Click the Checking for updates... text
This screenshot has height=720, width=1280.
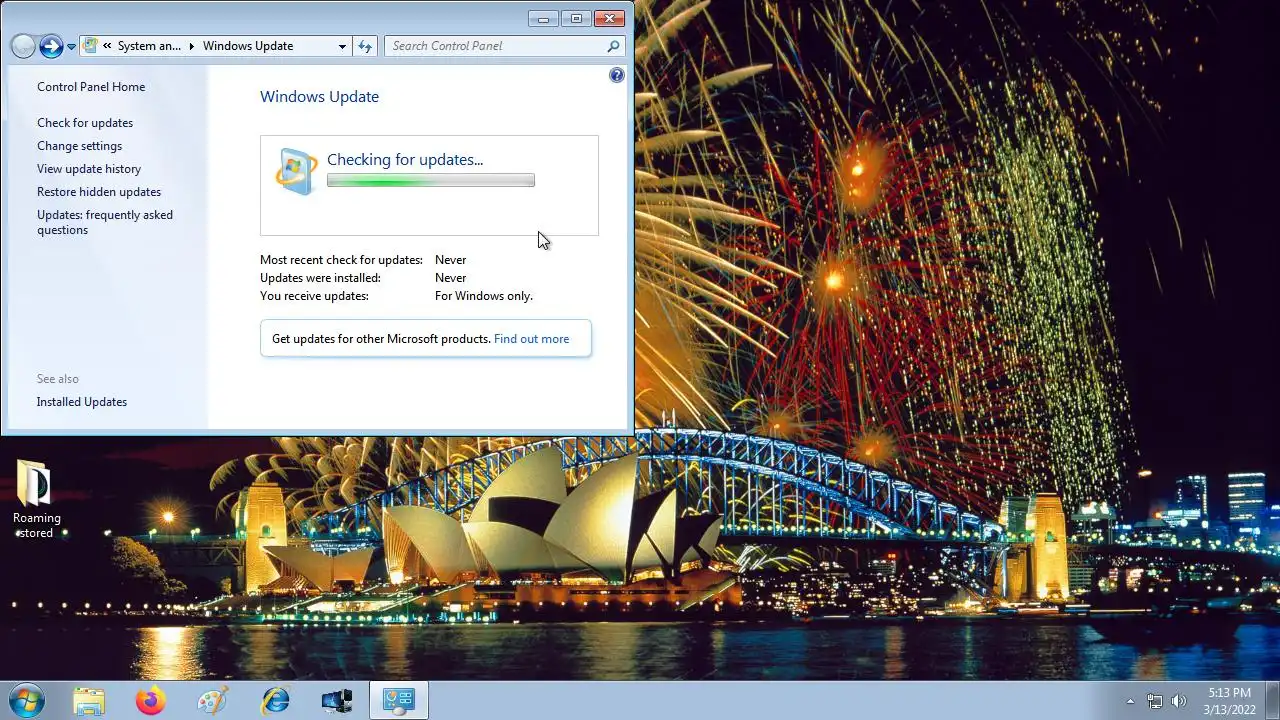(405, 160)
